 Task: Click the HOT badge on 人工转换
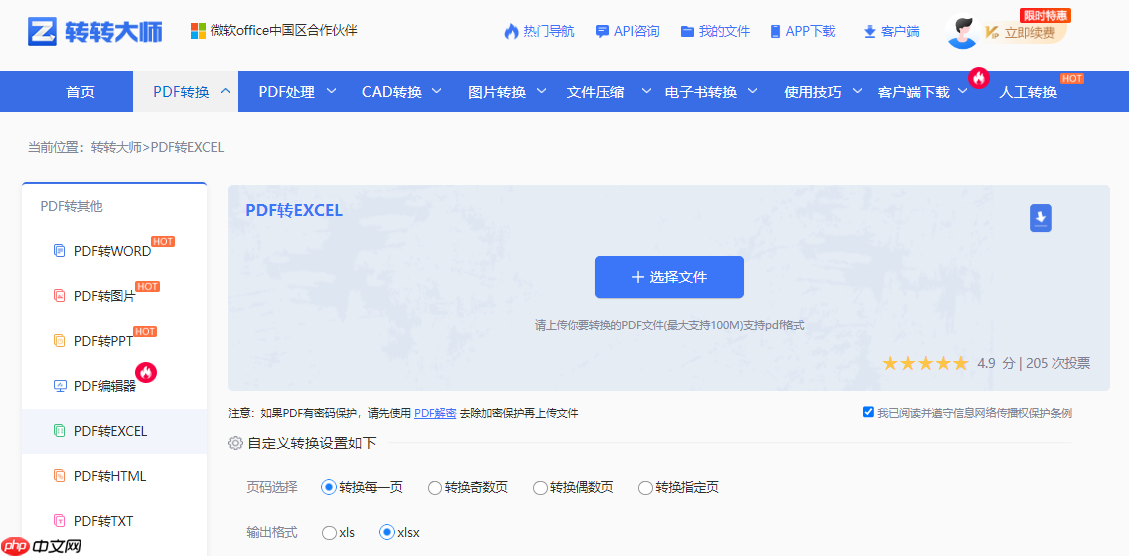pyautogui.click(x=1071, y=79)
